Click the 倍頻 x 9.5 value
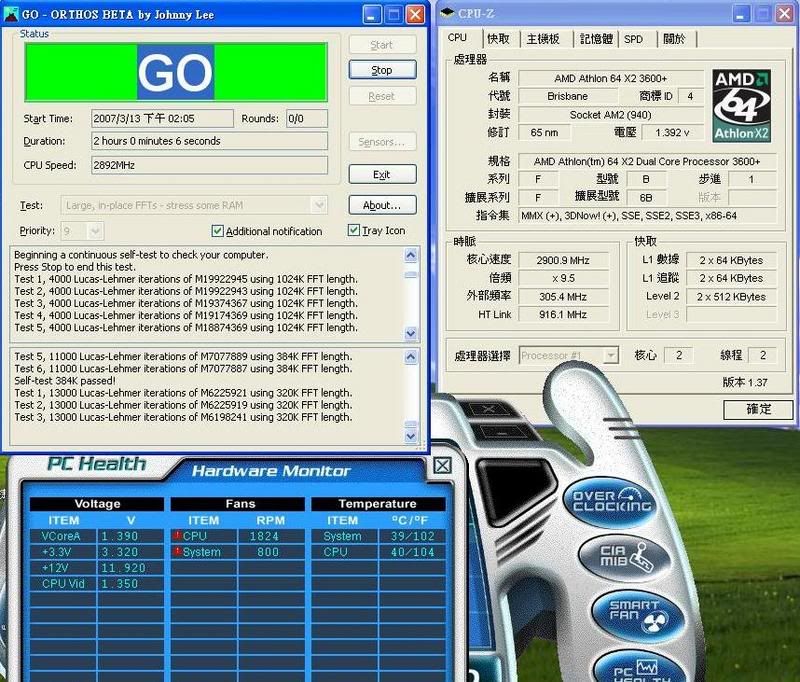This screenshot has height=682, width=800. [563, 279]
